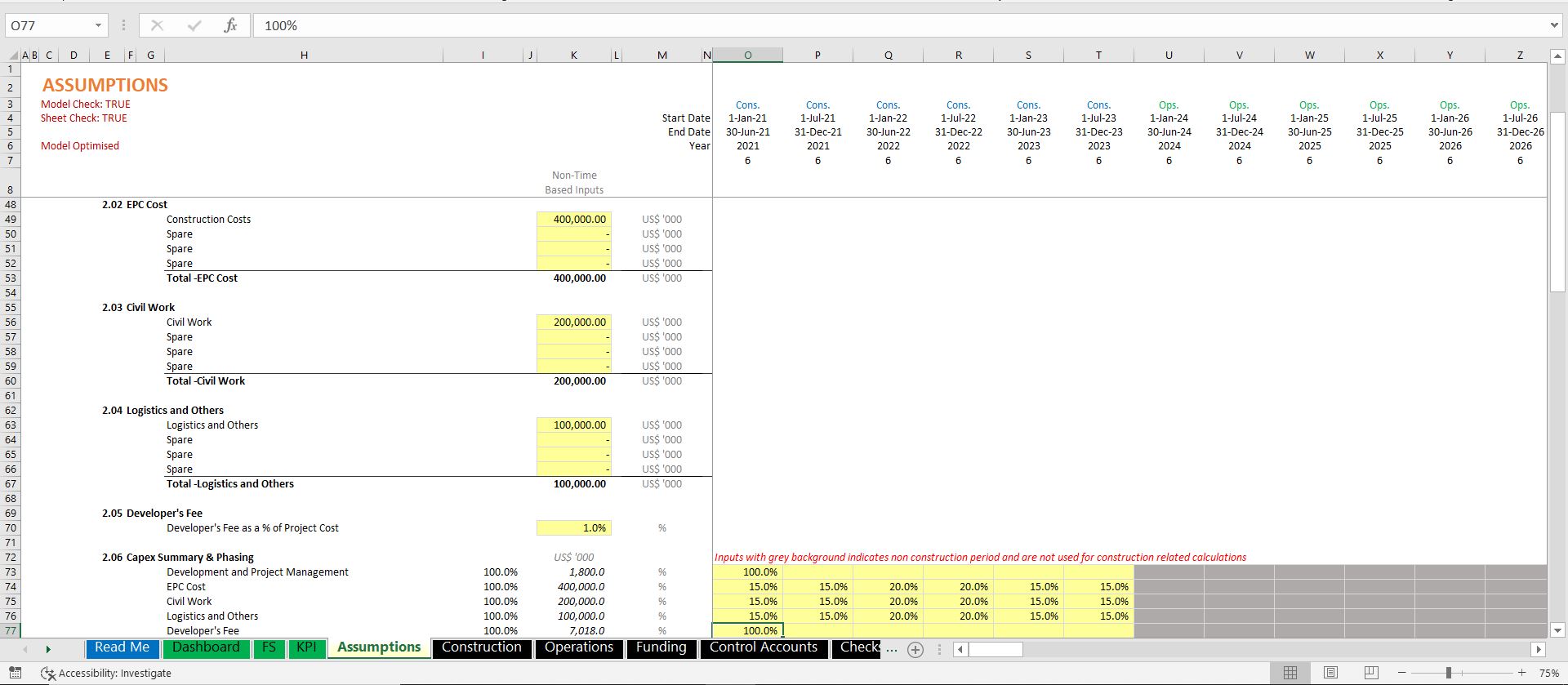Switch to Page Break Preview icon

tap(1370, 673)
